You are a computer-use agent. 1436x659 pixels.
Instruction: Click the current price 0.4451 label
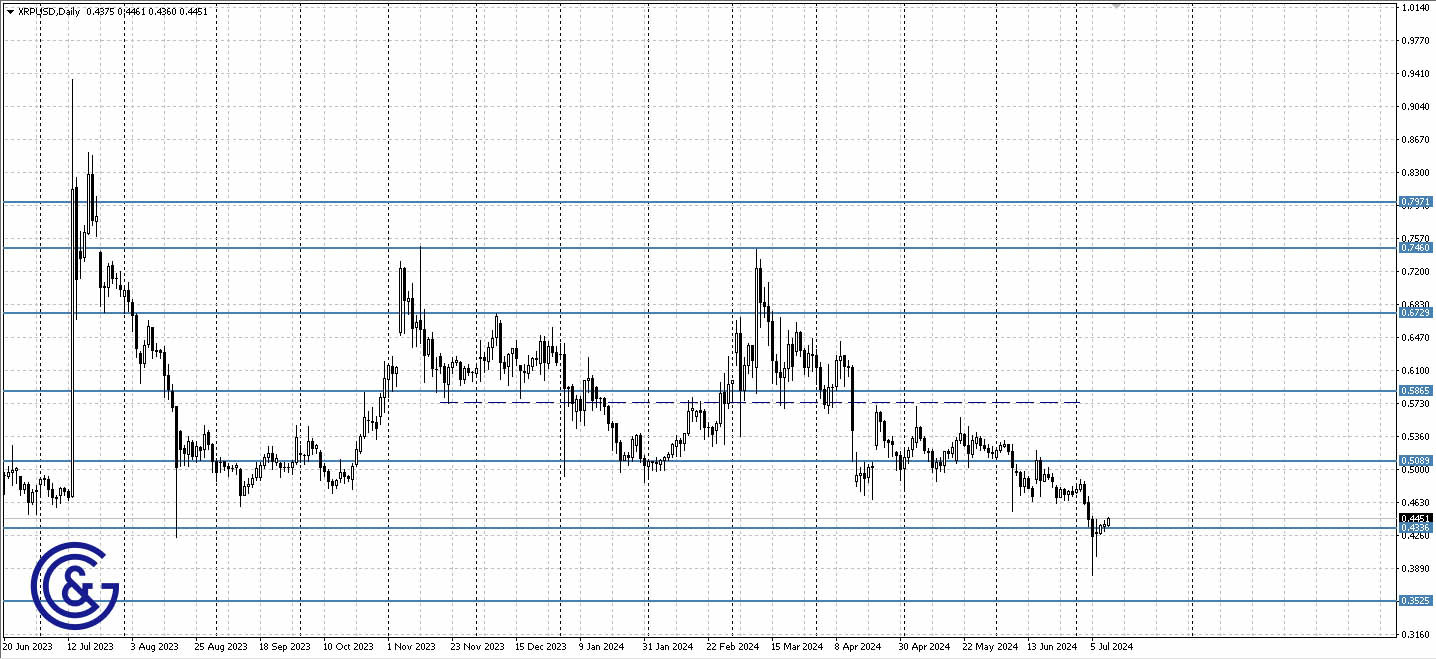tap(1415, 518)
